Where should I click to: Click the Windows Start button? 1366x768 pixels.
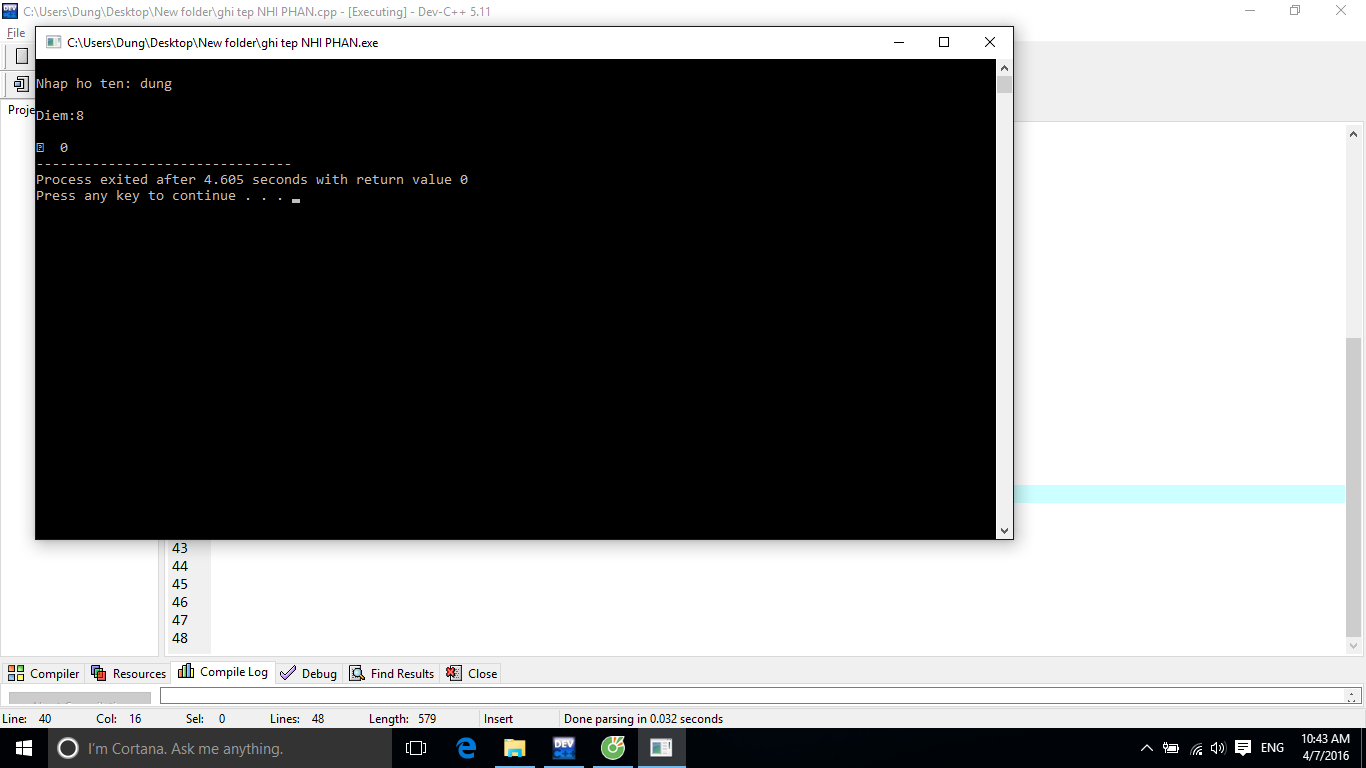tap(24, 748)
